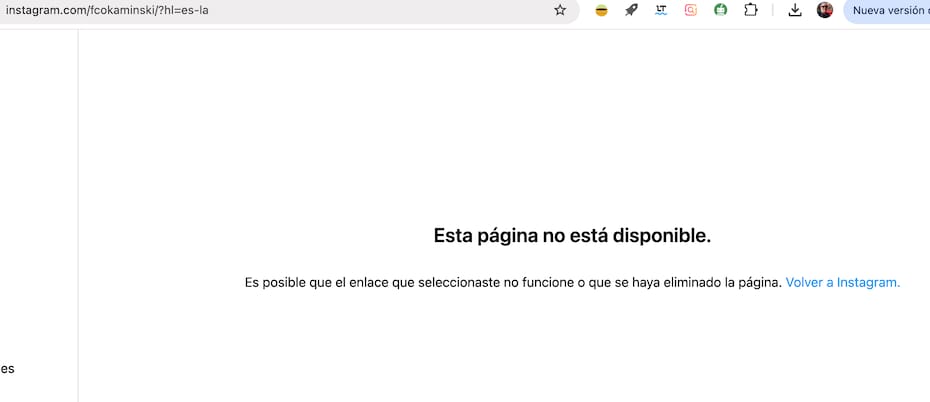
Task: Bookmark this page with the star icon
Action: [x=560, y=10]
